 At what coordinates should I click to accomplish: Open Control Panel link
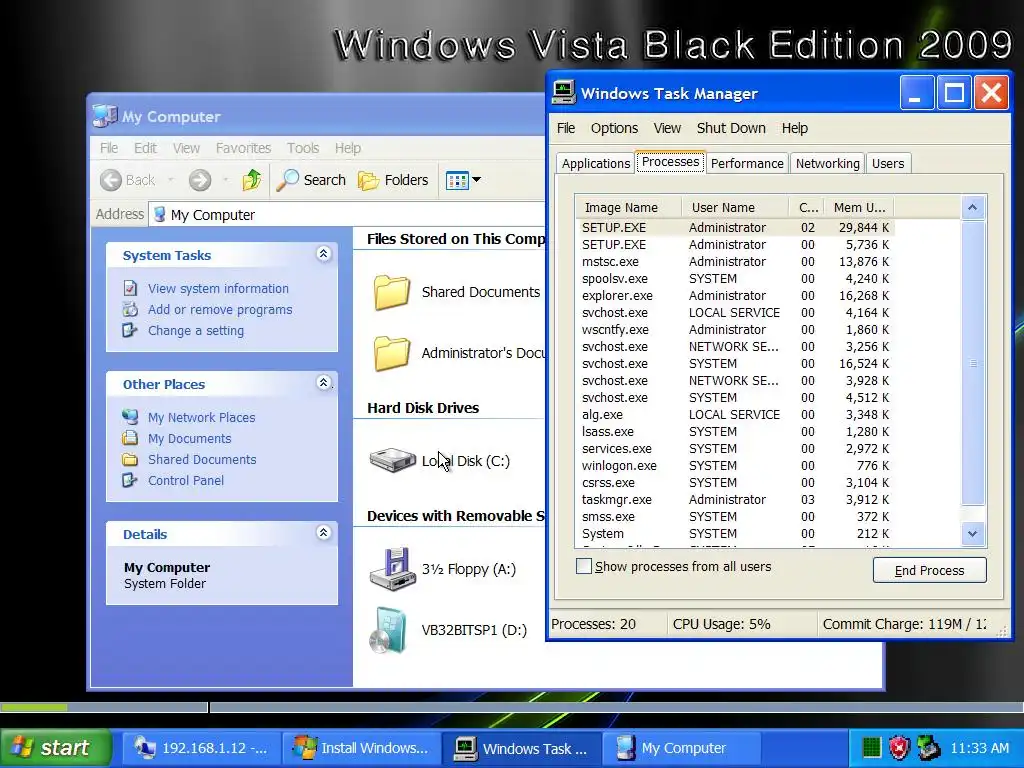click(185, 480)
